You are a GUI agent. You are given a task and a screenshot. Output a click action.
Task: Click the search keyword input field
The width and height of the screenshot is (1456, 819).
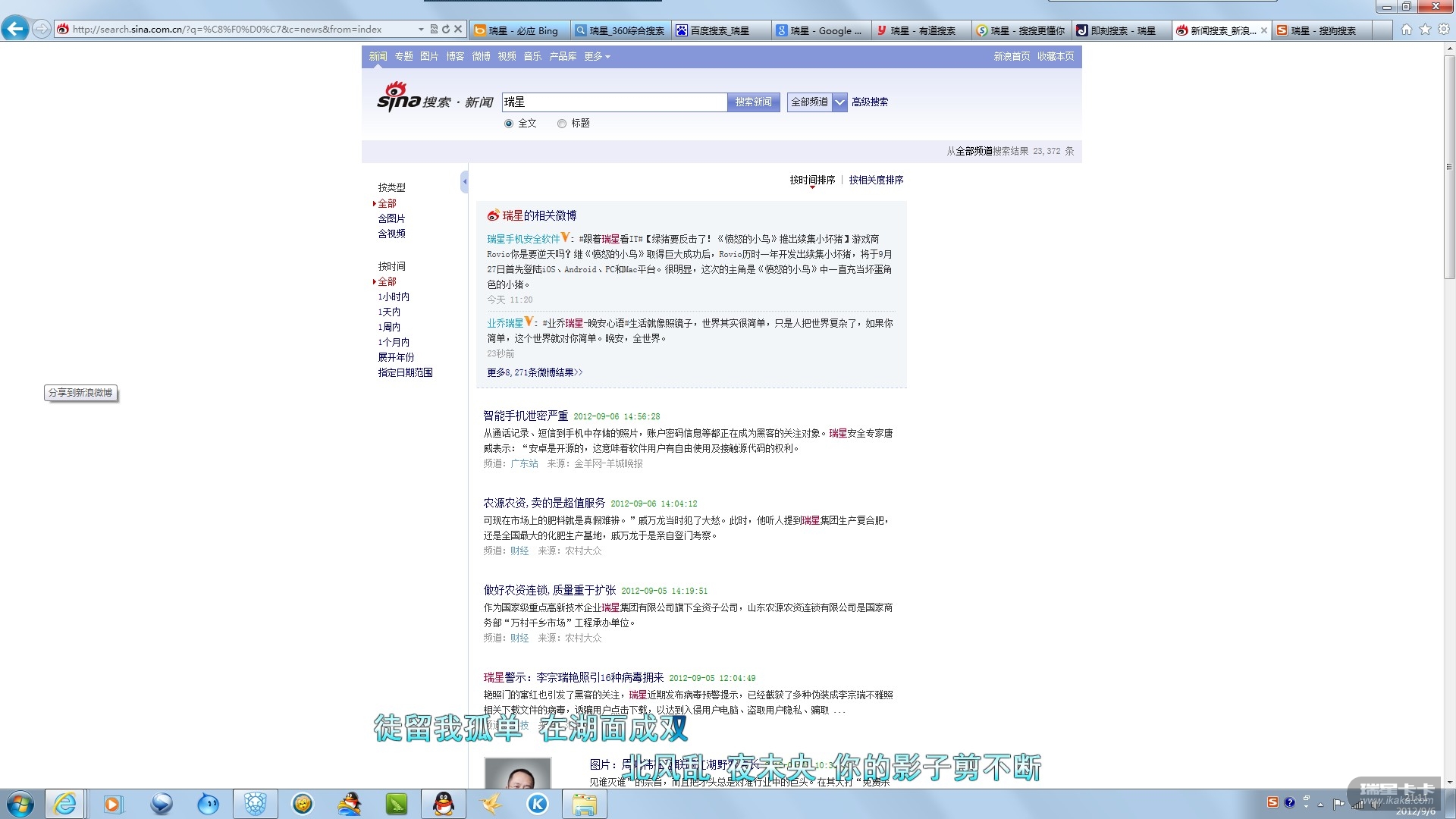pos(614,102)
